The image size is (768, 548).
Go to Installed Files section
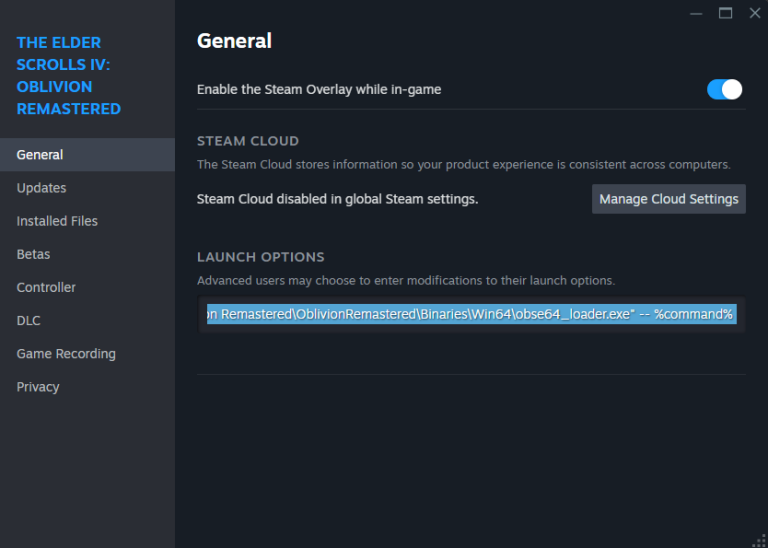click(x=57, y=221)
